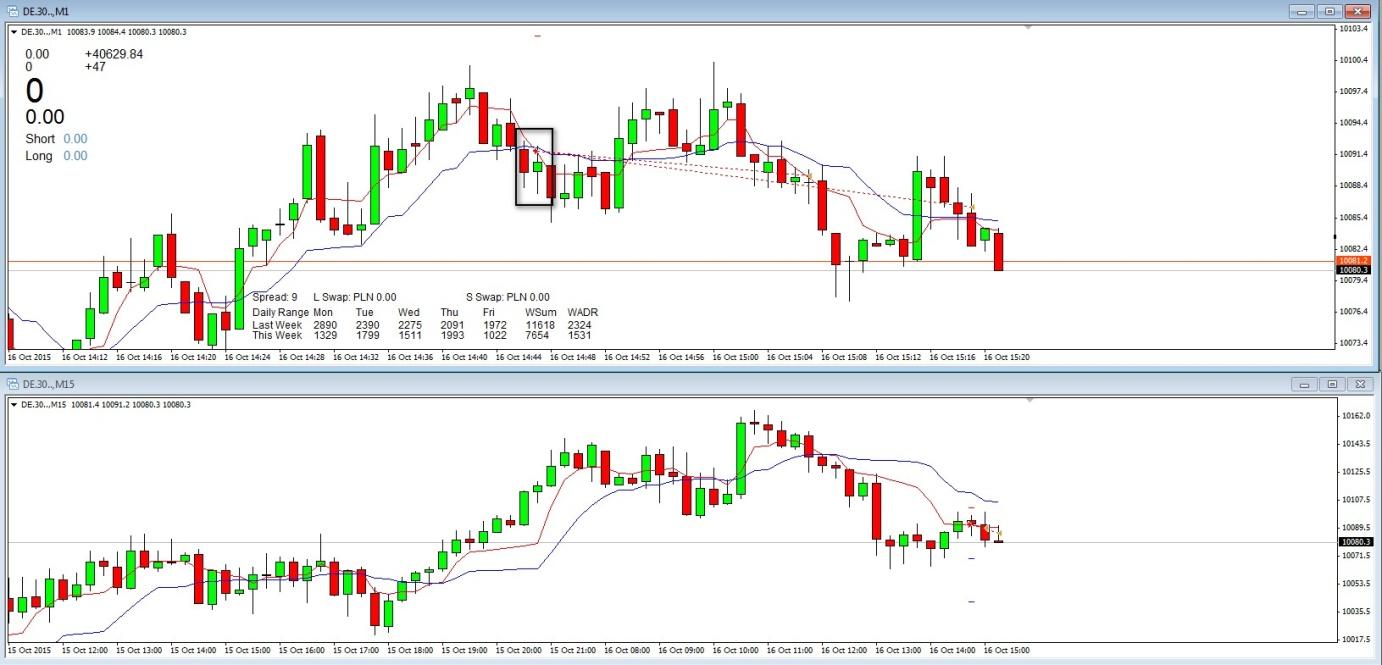
Task: Click the Short 0.00 value on M1 chart
Action: click(75, 139)
